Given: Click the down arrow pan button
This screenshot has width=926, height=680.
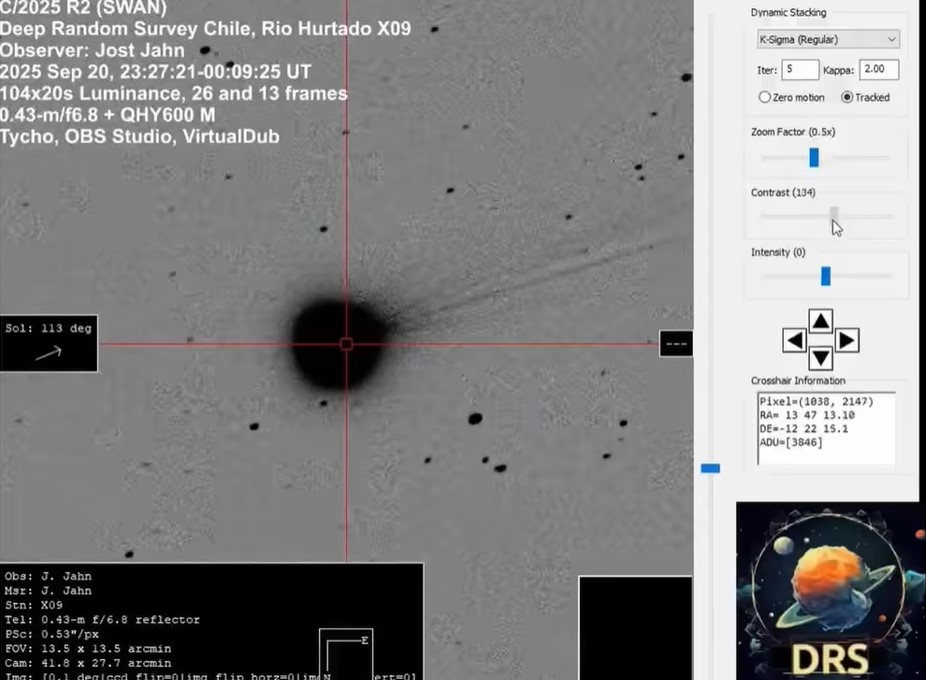Looking at the screenshot, I should 820,358.
